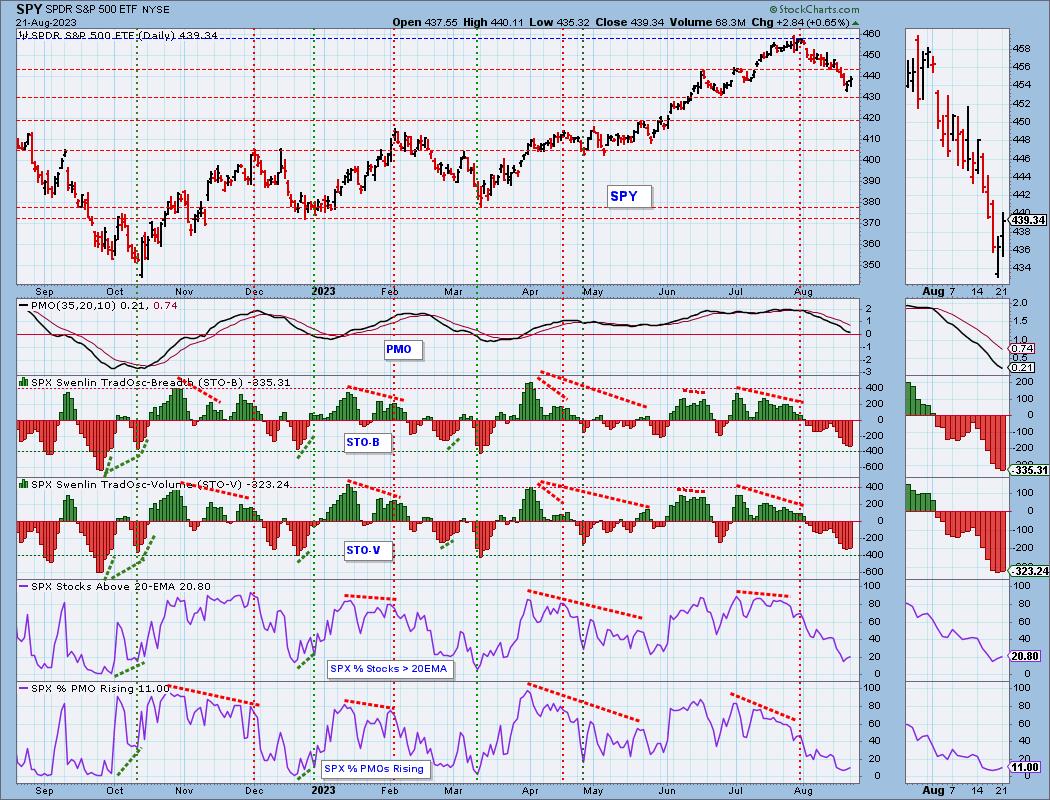Image resolution: width=1050 pixels, height=800 pixels.
Task: Click the 'SPX % Stocks > 20EMA' annotation box
Action: [x=391, y=669]
